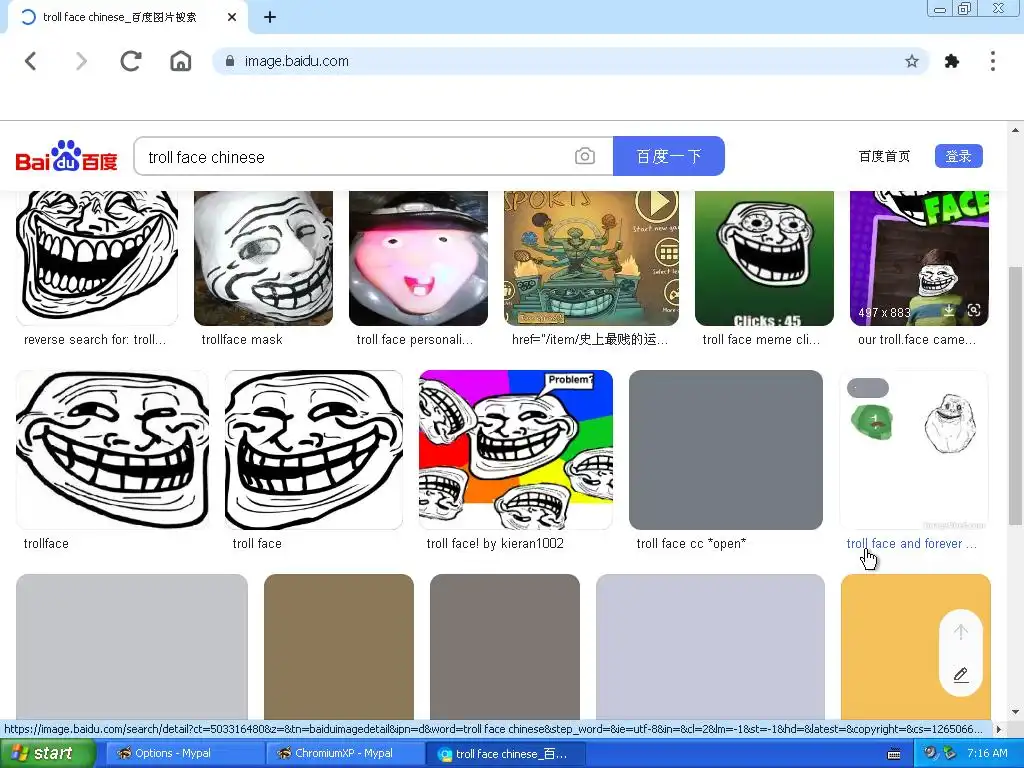1024x768 pixels.
Task: Open the 百度首页 link
Action: (884, 157)
